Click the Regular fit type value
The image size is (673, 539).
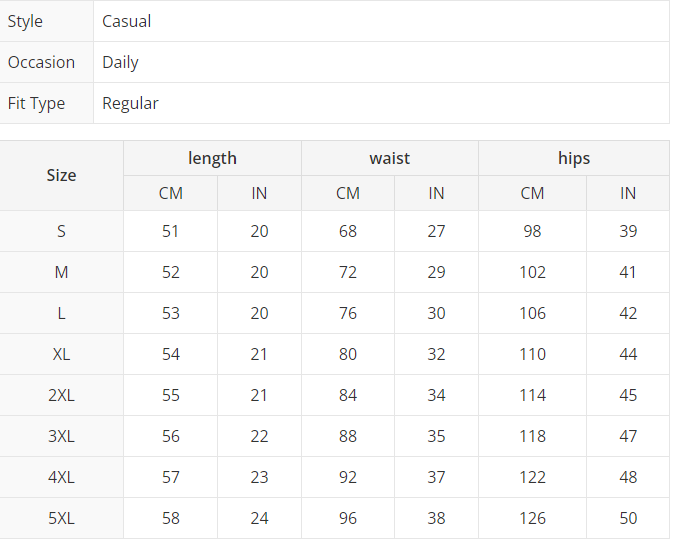tap(131, 103)
